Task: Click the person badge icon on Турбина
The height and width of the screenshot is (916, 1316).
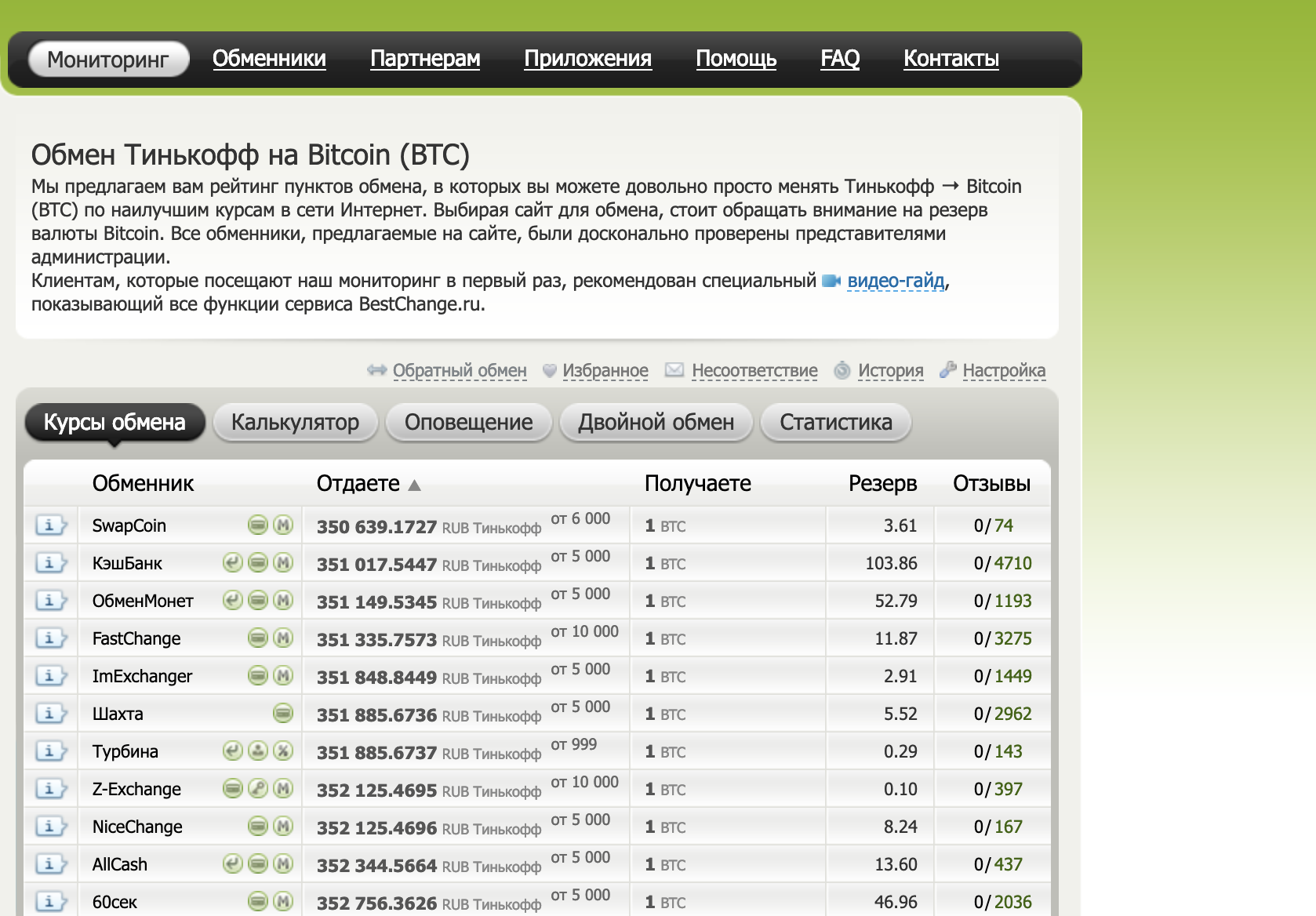Action: point(258,751)
